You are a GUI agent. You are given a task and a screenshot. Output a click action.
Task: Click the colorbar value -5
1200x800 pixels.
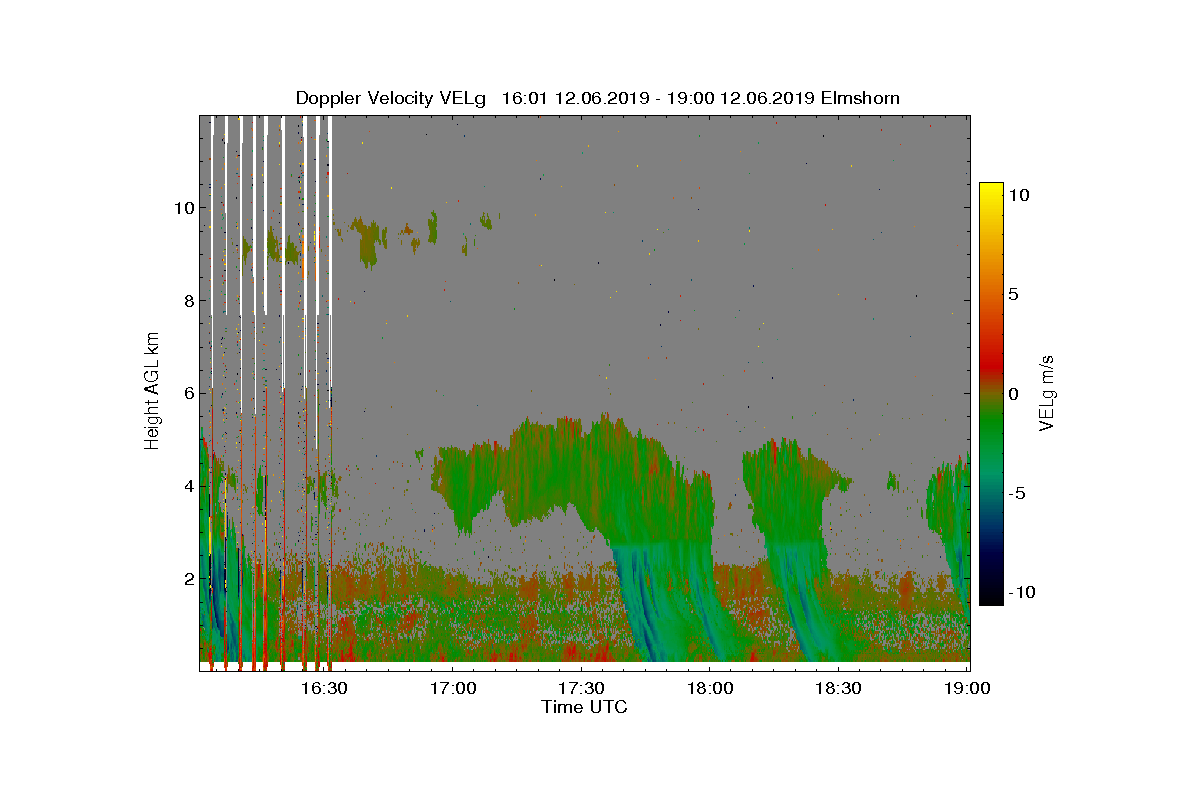click(1016, 493)
